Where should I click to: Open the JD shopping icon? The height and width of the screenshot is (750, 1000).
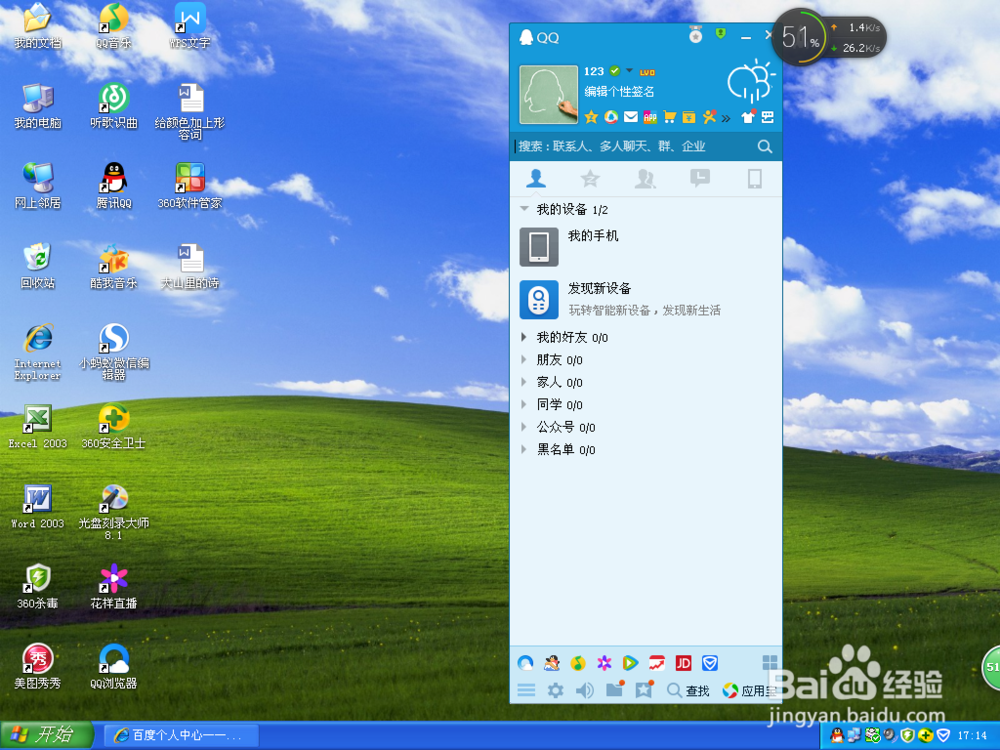684,663
